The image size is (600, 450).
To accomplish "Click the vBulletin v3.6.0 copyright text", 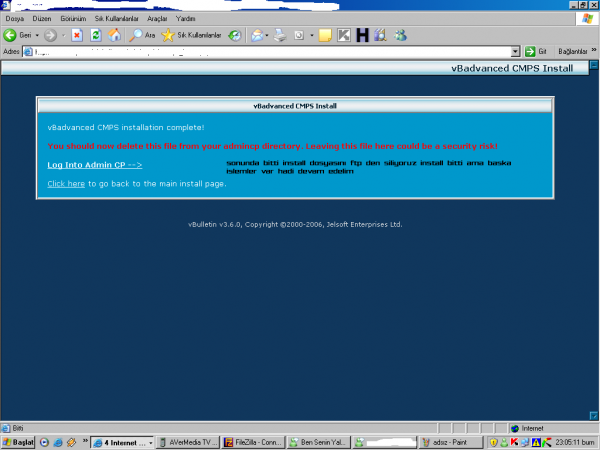I will tap(295, 225).
